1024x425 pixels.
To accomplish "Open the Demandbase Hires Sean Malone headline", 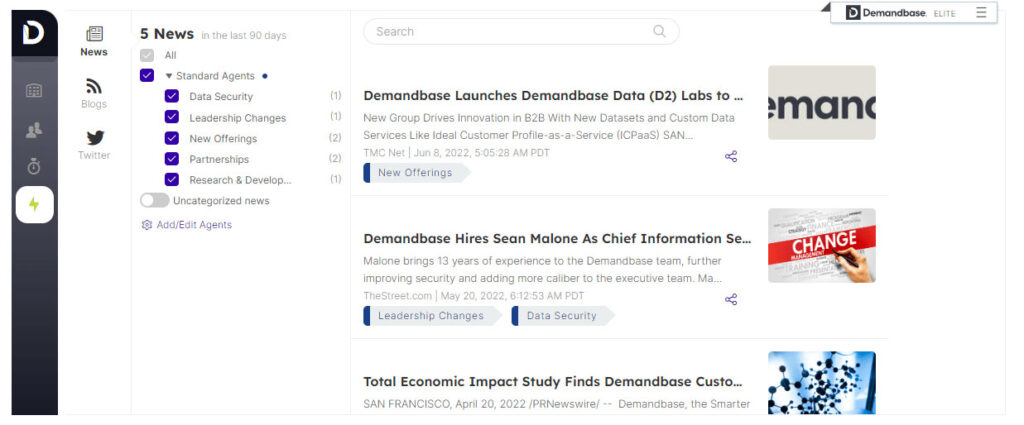I will (556, 239).
